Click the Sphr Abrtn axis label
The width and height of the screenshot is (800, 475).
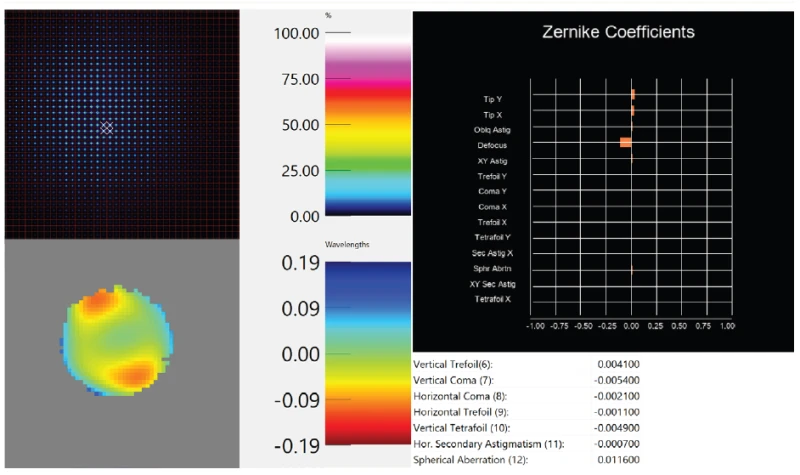coord(499,269)
